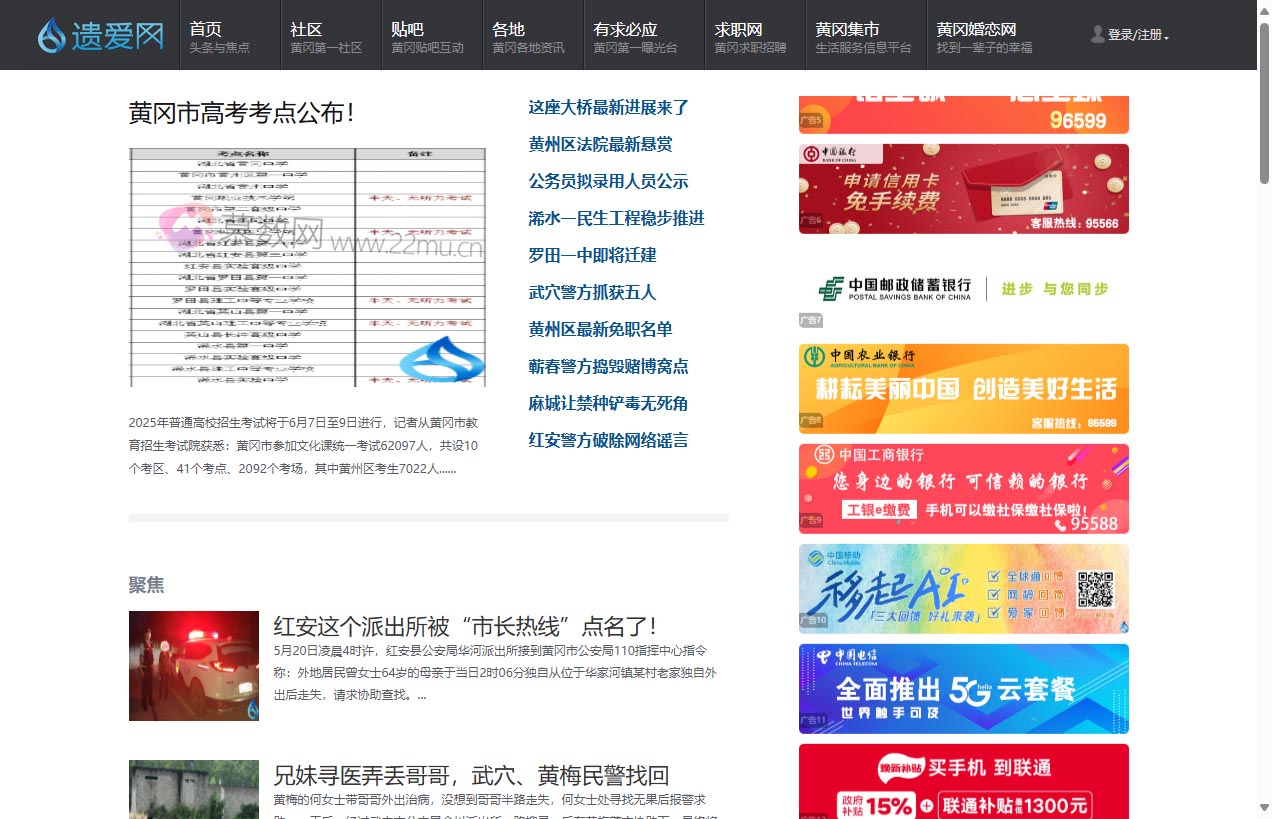Image resolution: width=1272 pixels, height=819 pixels.
Task: Click the user avatar icon beside 登录/注册
Action: tap(1097, 34)
